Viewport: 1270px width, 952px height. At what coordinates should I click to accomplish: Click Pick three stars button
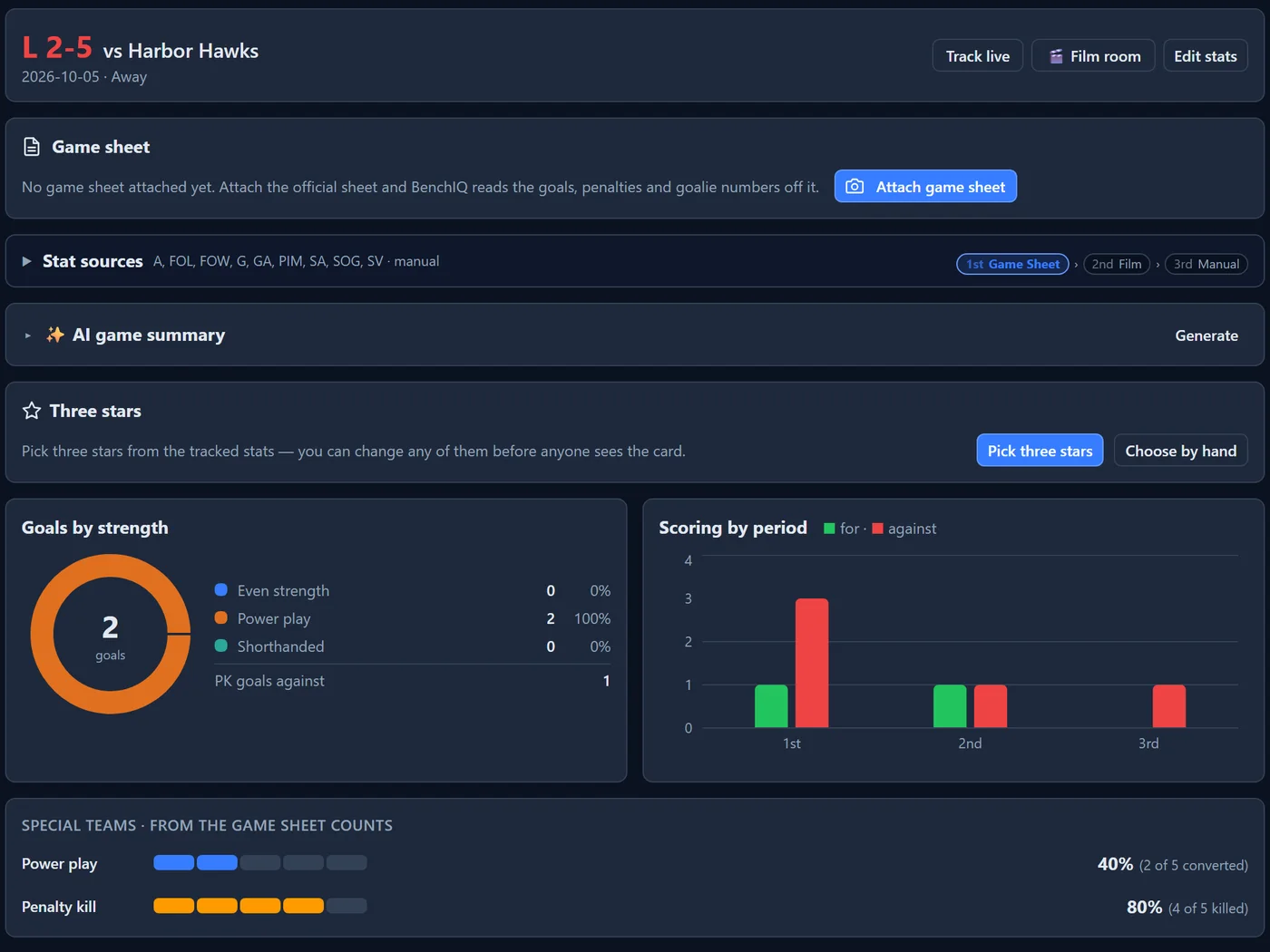(1040, 451)
